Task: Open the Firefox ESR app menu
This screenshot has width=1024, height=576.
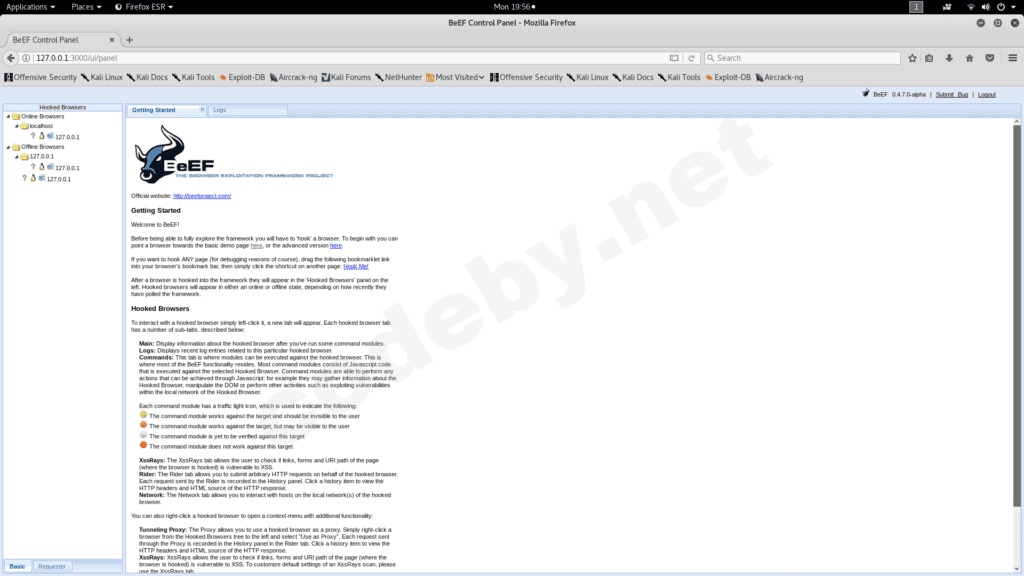Action: [x=144, y=7]
